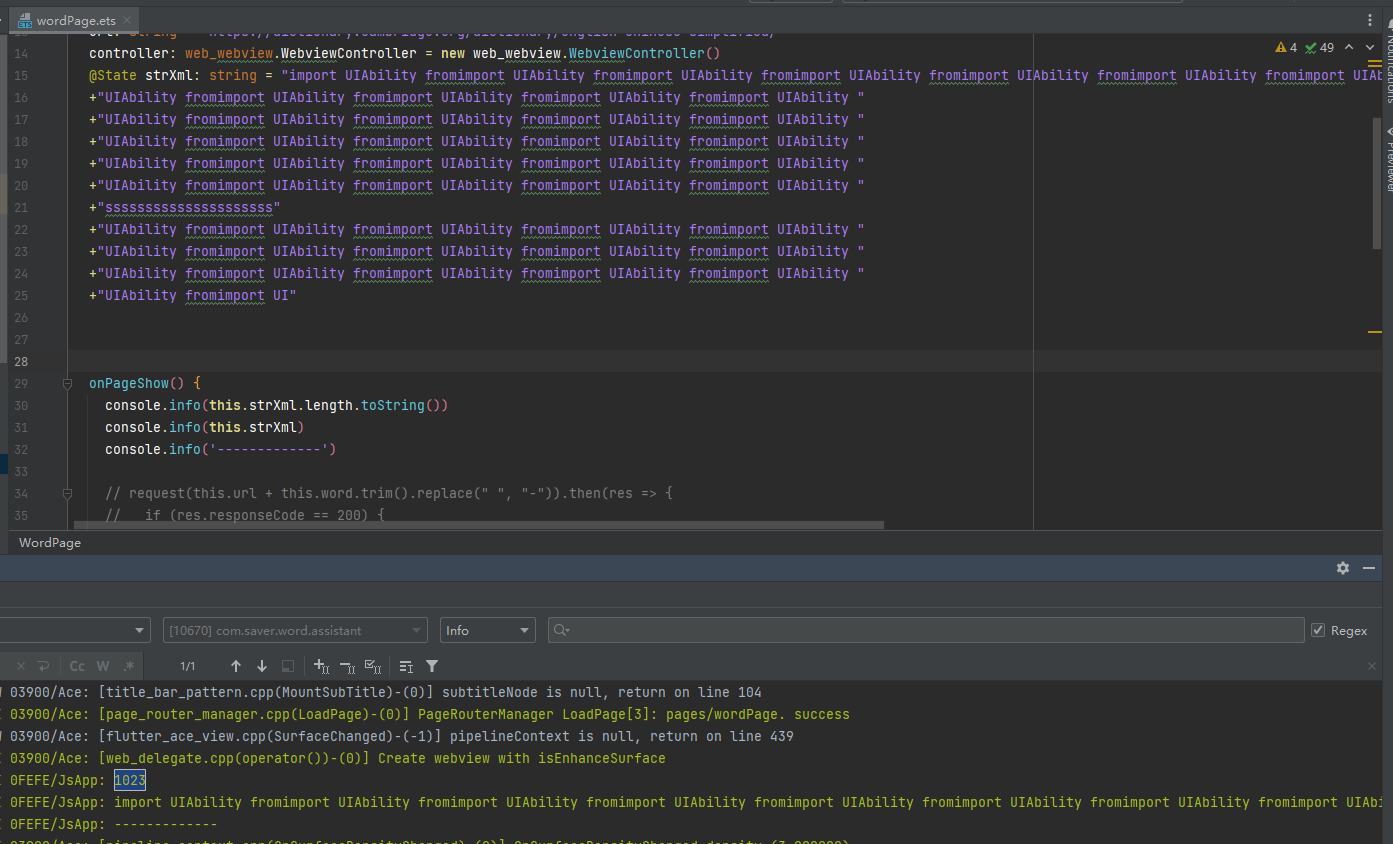Viewport: 1393px width, 844px height.
Task: Select all occurrences icon
Action: (x=373, y=666)
